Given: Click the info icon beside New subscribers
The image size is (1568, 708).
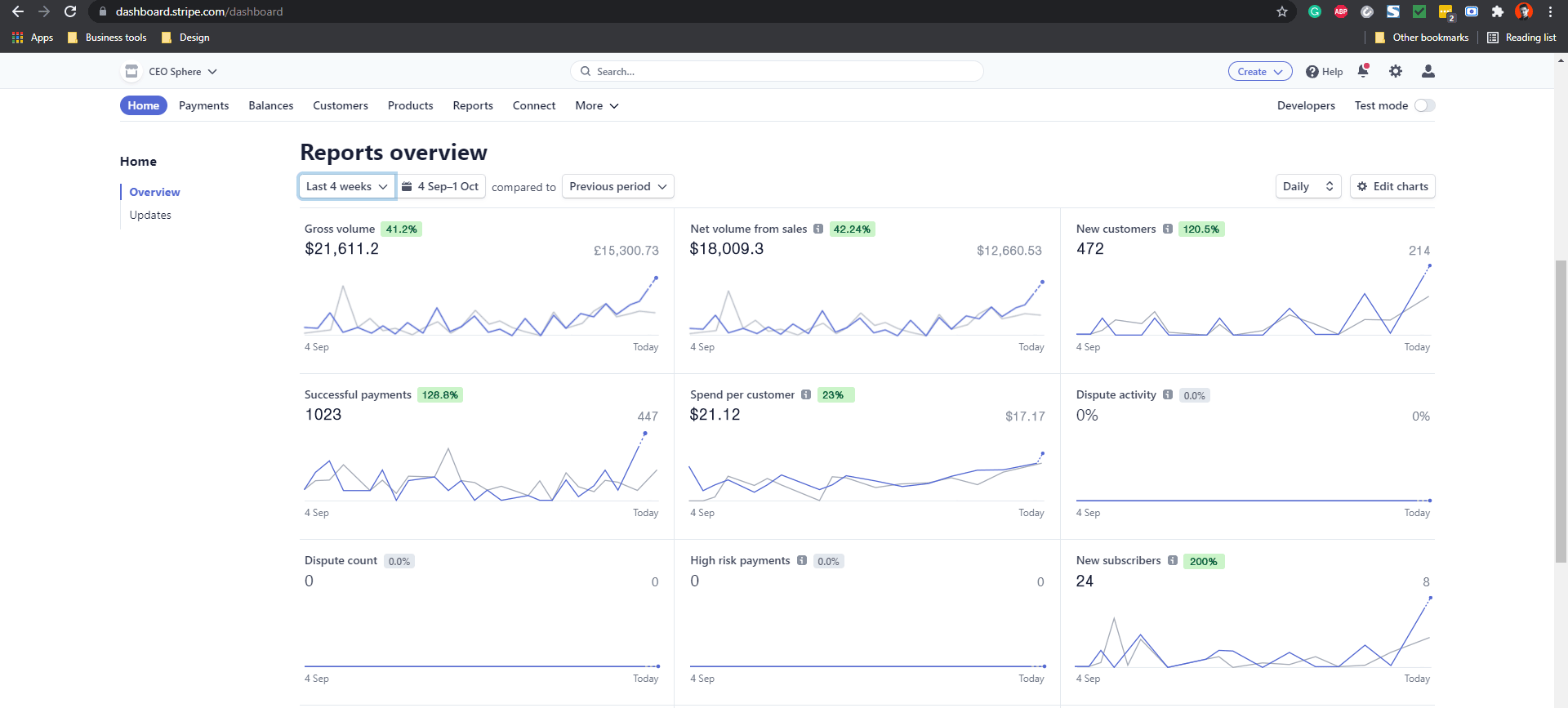Looking at the screenshot, I should tap(1173, 560).
